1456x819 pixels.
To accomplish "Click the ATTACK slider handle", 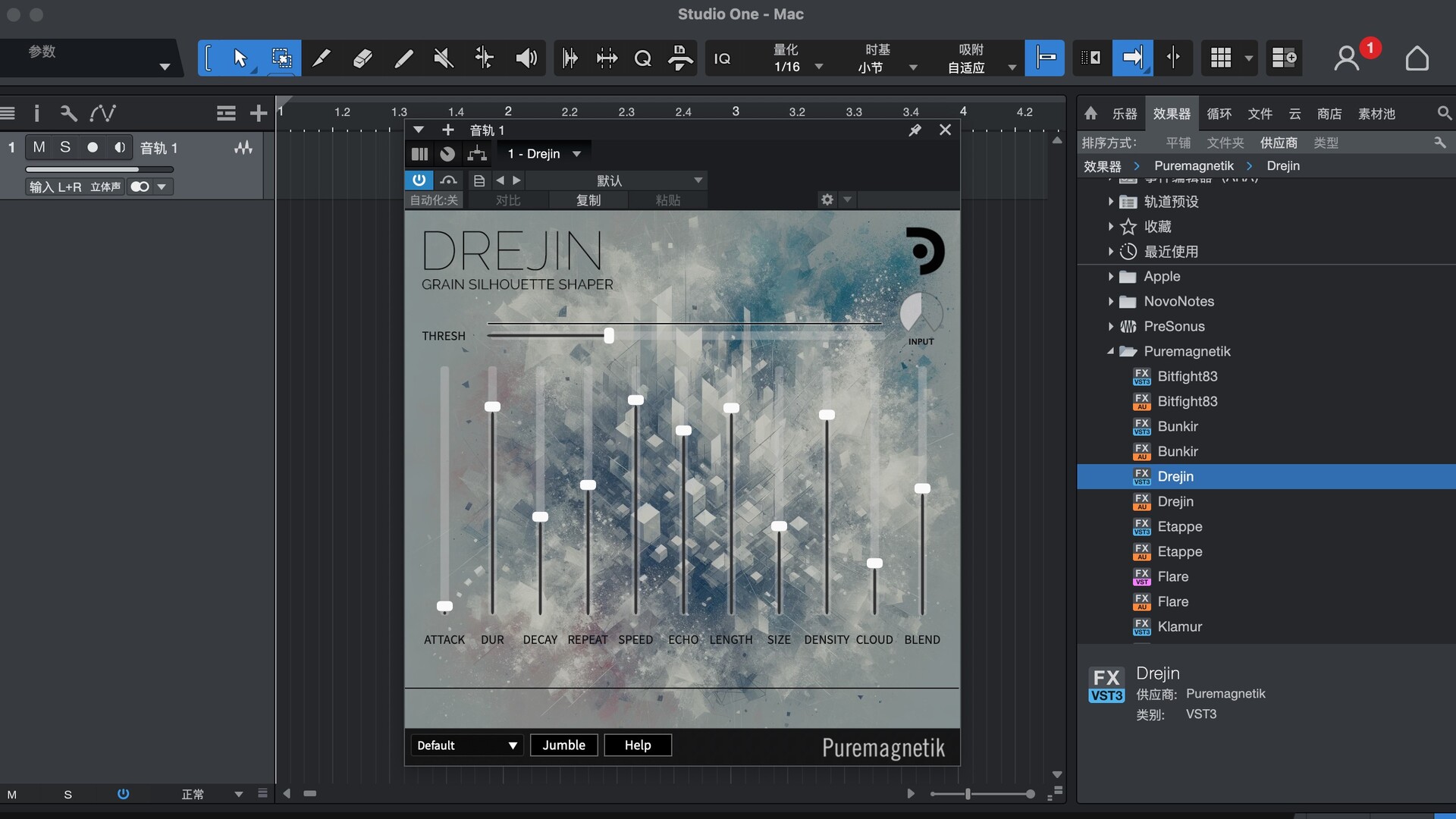I will (x=444, y=606).
